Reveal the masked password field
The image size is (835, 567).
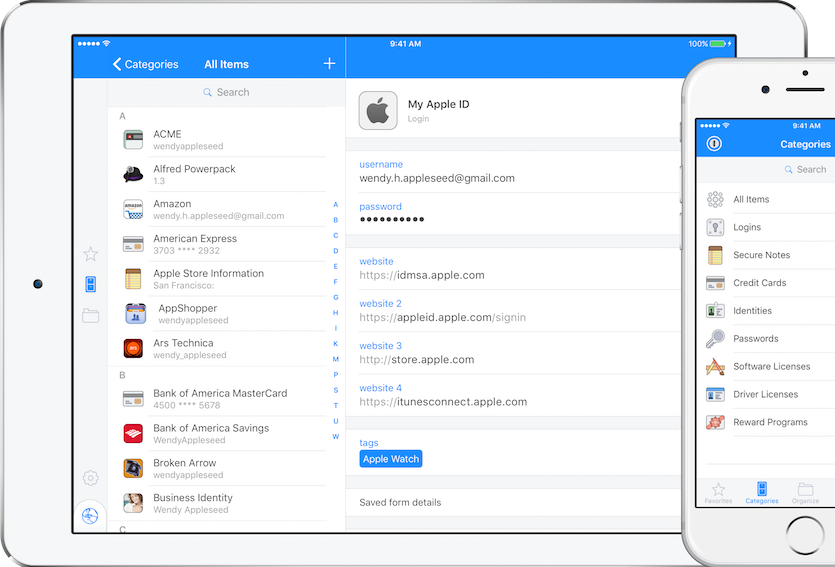(x=513, y=213)
